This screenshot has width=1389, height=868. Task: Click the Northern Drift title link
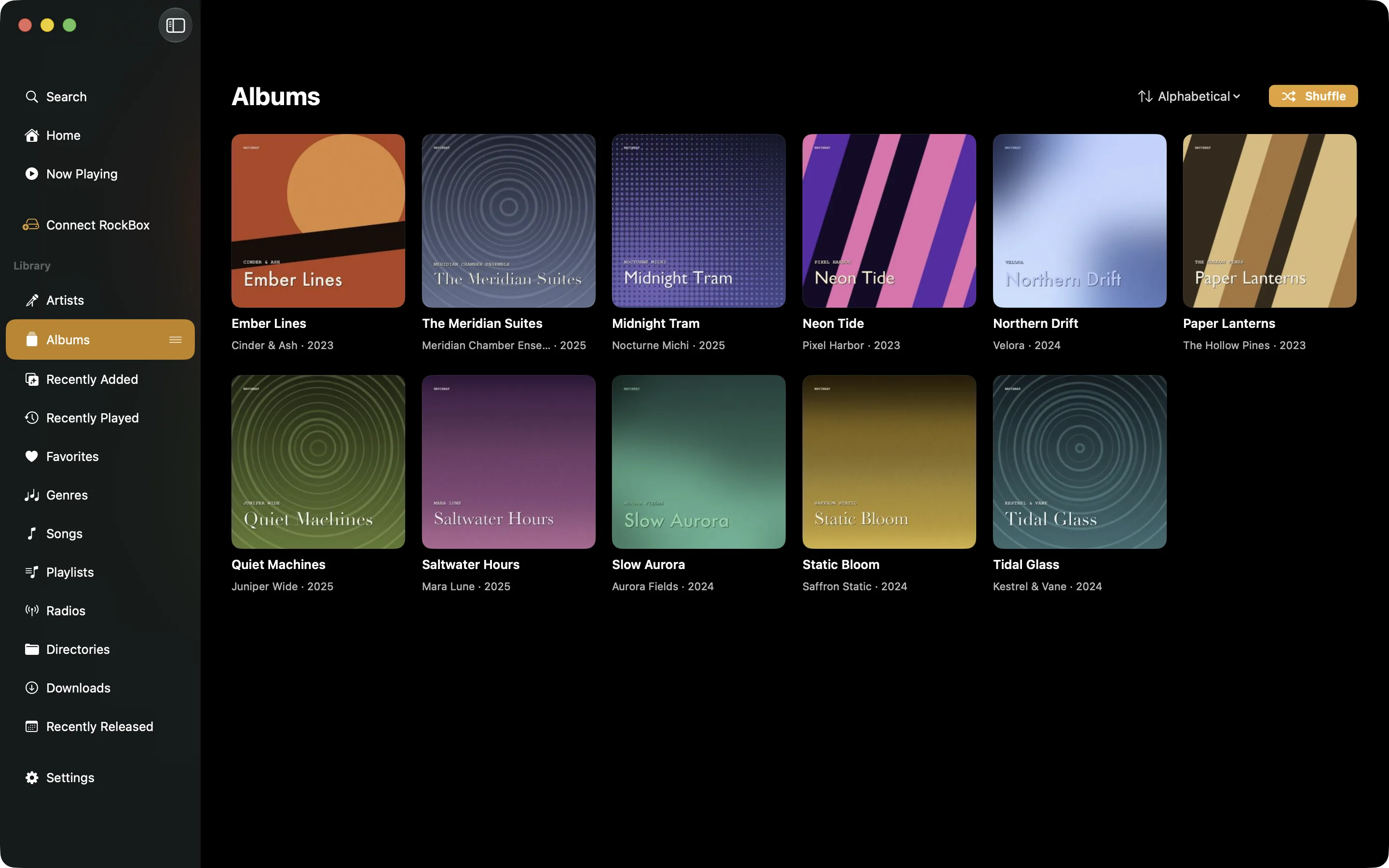pyautogui.click(x=1035, y=323)
